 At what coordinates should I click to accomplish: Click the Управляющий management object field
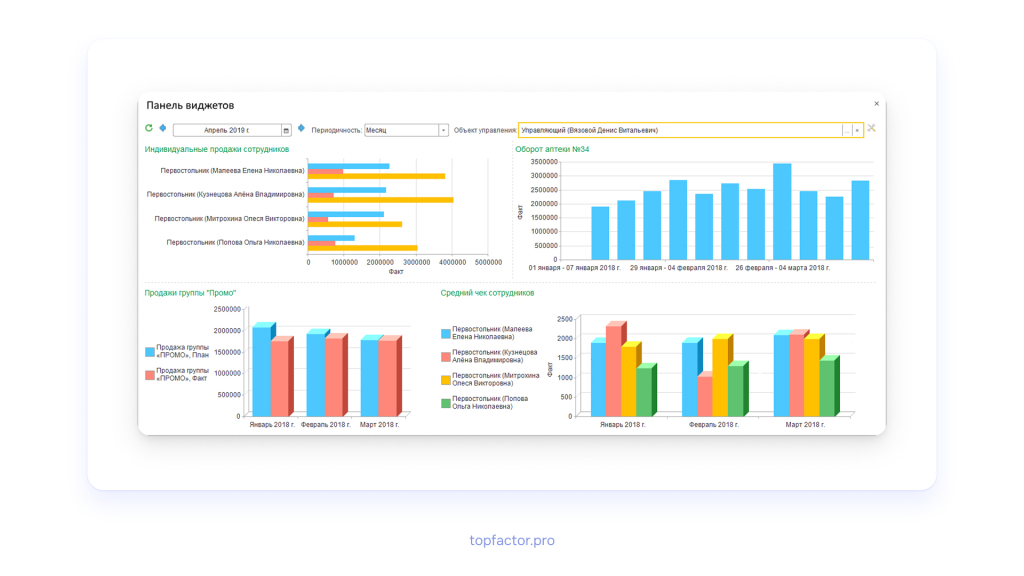[680, 131]
